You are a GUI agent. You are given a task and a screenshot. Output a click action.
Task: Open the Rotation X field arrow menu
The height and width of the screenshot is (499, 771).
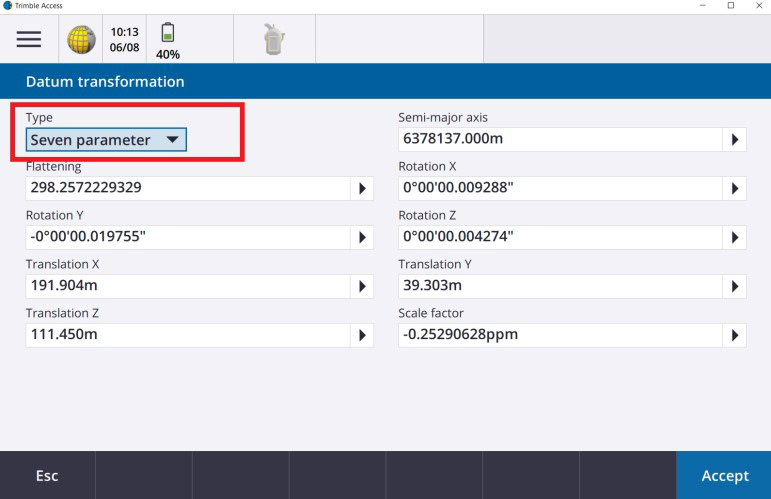(x=735, y=188)
